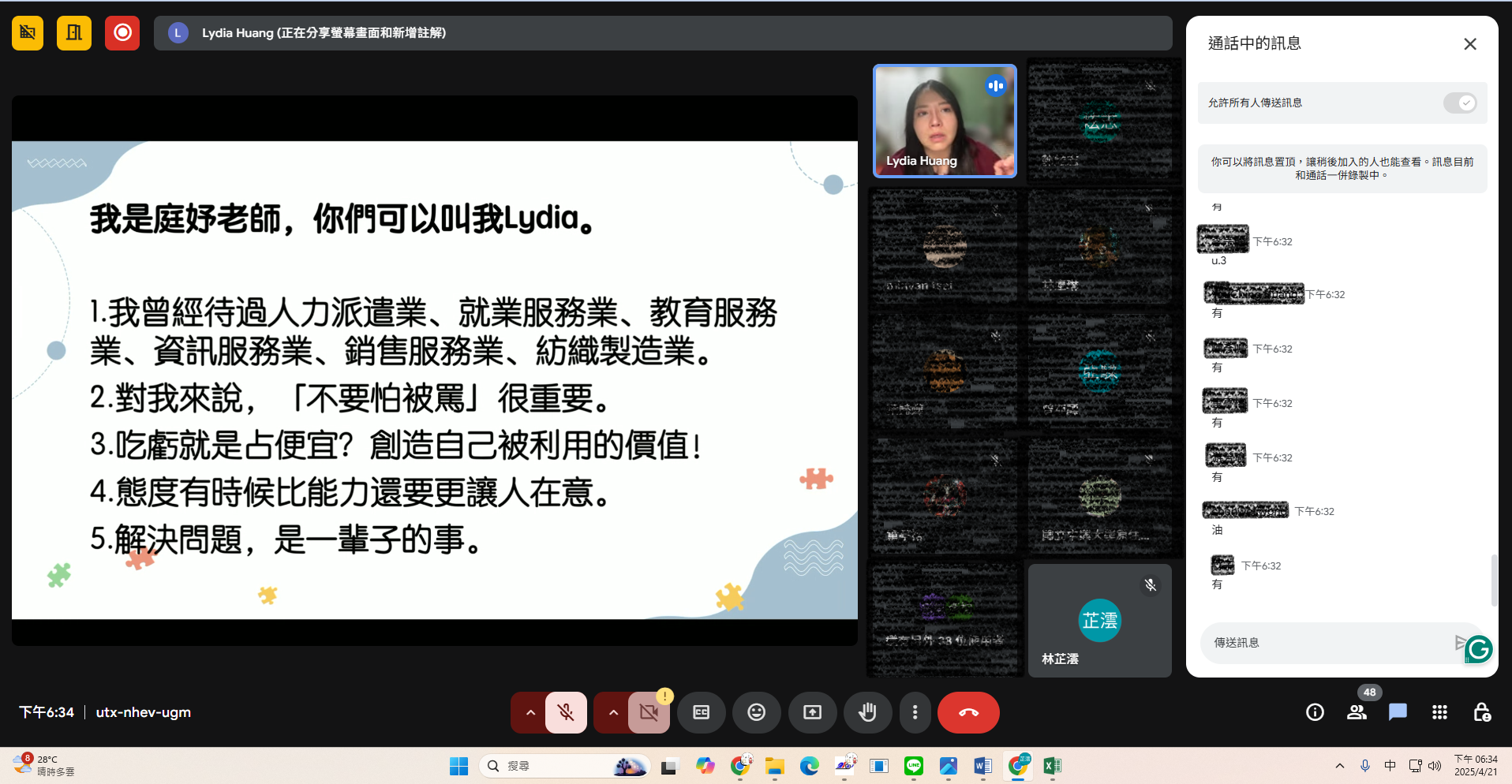The height and width of the screenshot is (784, 1512).
Task: Turn the camera back on
Action: tap(649, 712)
